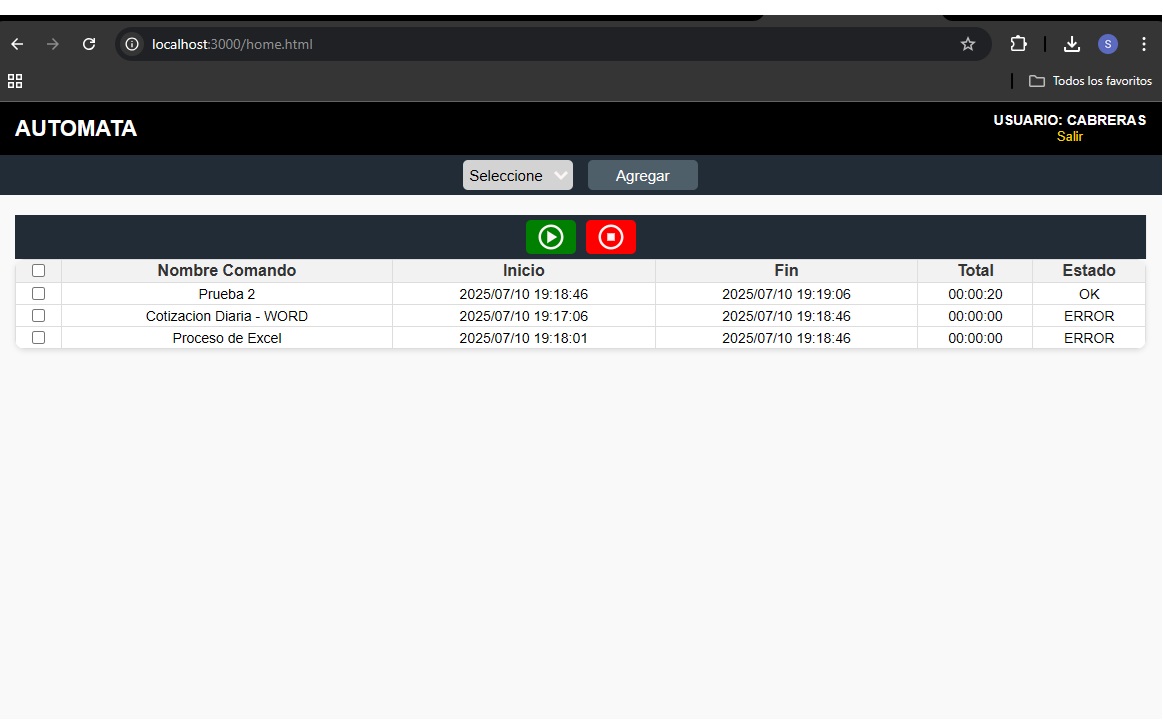Open browser downloads icon
Image resolution: width=1164 pixels, height=723 pixels.
point(1071,45)
